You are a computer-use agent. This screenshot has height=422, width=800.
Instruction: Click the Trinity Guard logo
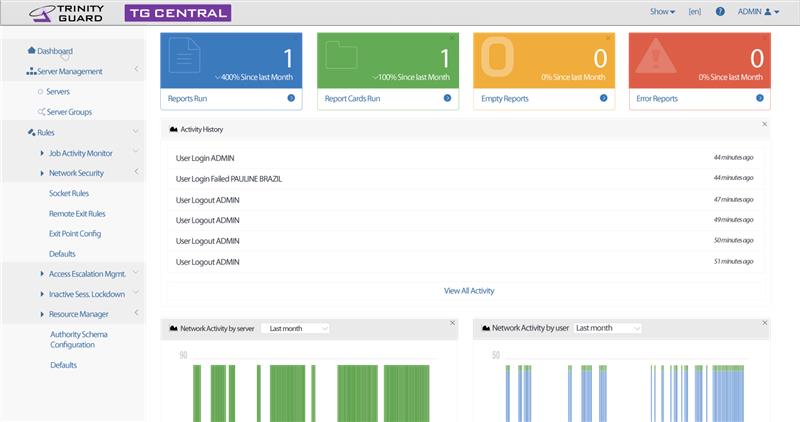66,13
